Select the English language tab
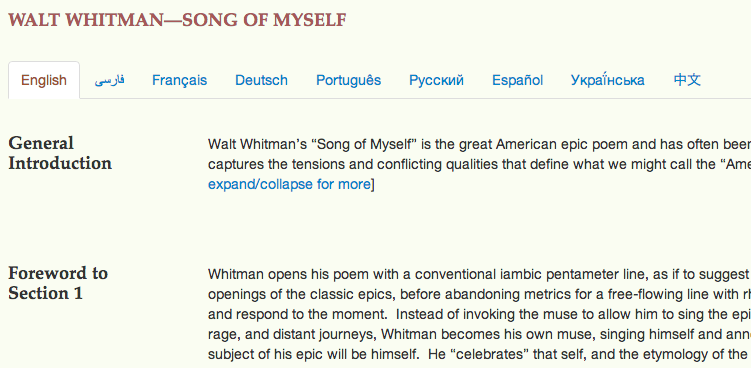751x368 pixels. pos(44,80)
